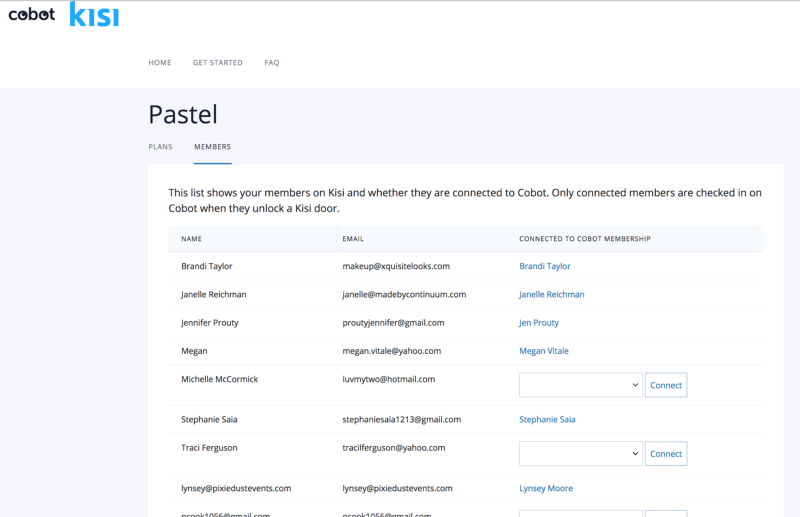Screen dimensions: 800x517
Task: Select the name cell Brandi Taylor
Action: click(x=207, y=266)
